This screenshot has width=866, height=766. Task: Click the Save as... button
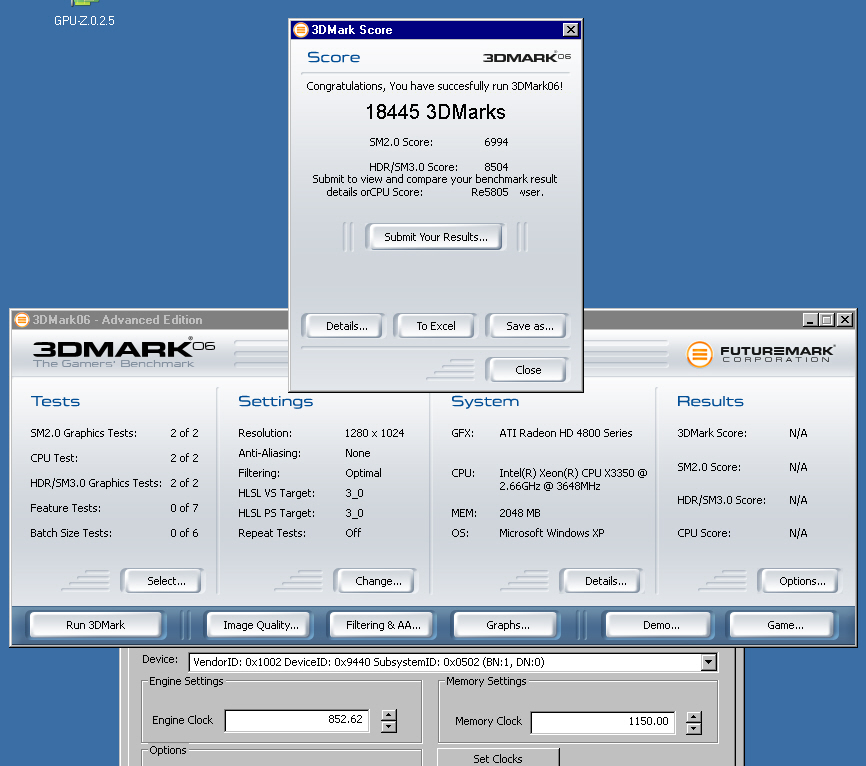coord(527,326)
